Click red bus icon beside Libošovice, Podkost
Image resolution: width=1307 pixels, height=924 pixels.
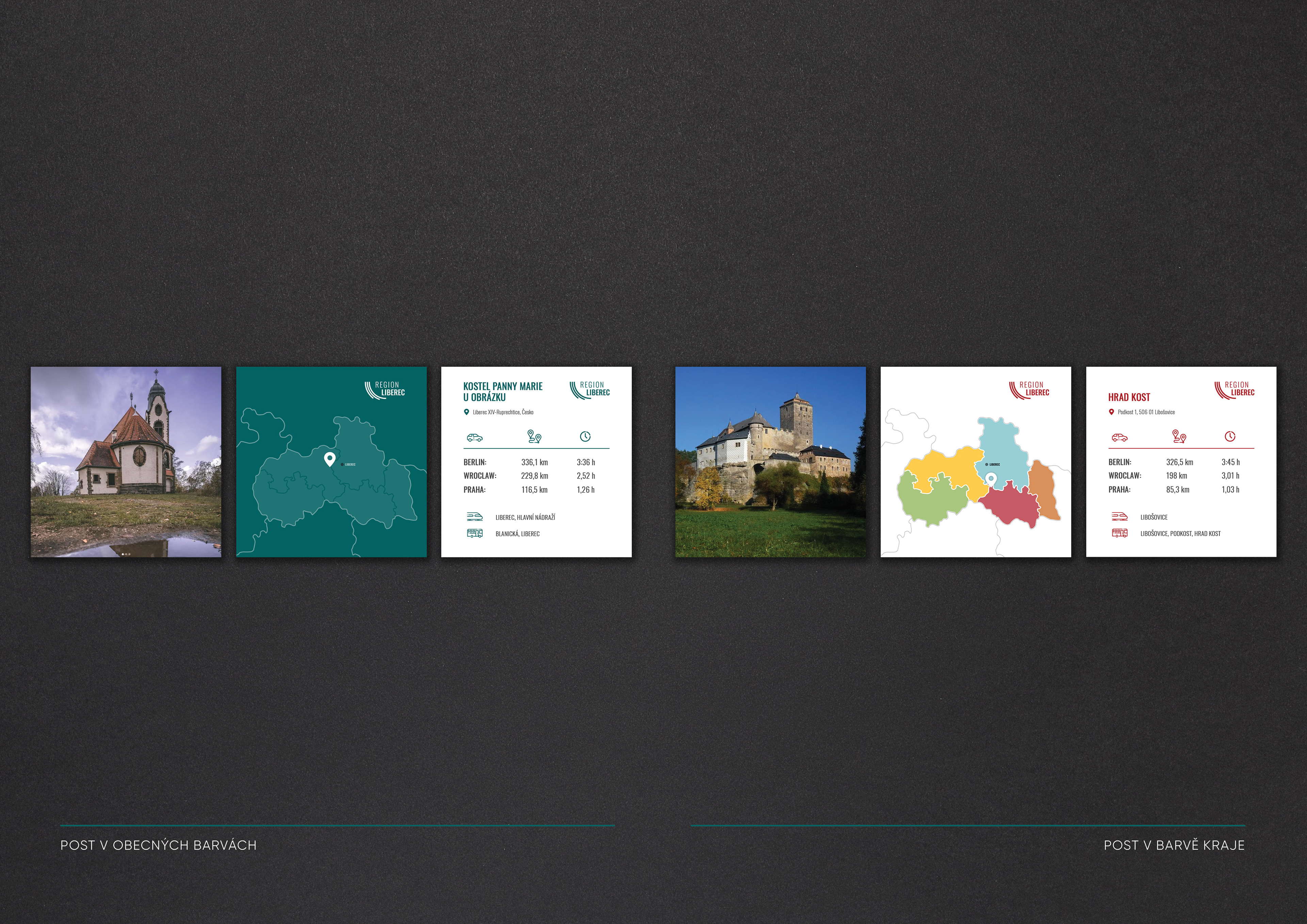pyautogui.click(x=1119, y=533)
